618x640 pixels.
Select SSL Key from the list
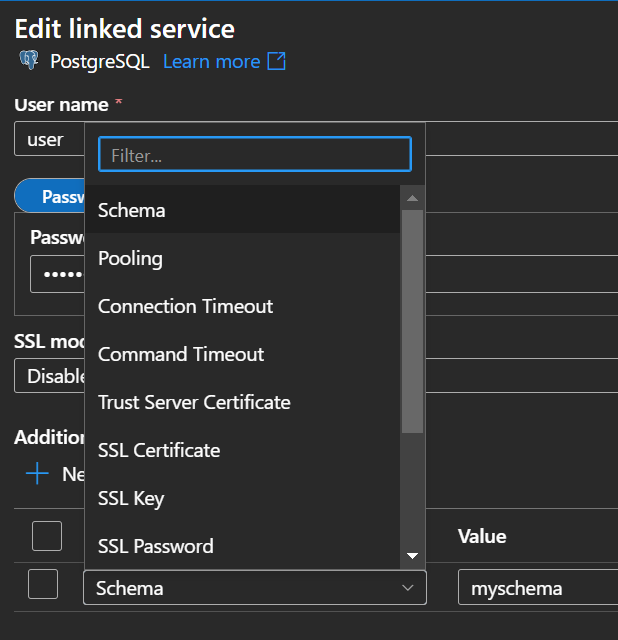click(x=242, y=498)
